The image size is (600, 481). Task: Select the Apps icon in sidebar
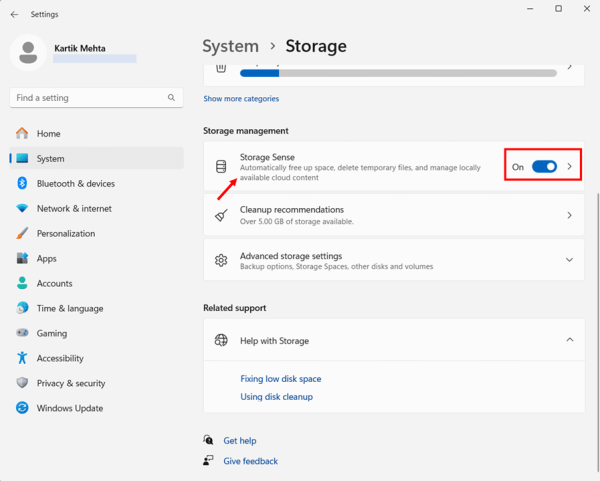click(x=22, y=258)
